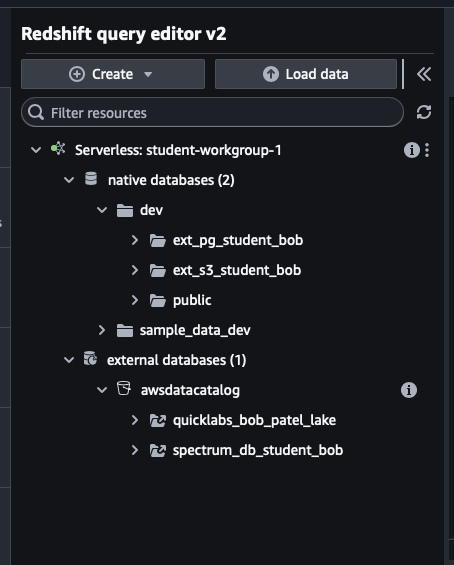Viewport: 454px width, 565px height.
Task: Select the awsdatacatalog label
Action: 190,390
